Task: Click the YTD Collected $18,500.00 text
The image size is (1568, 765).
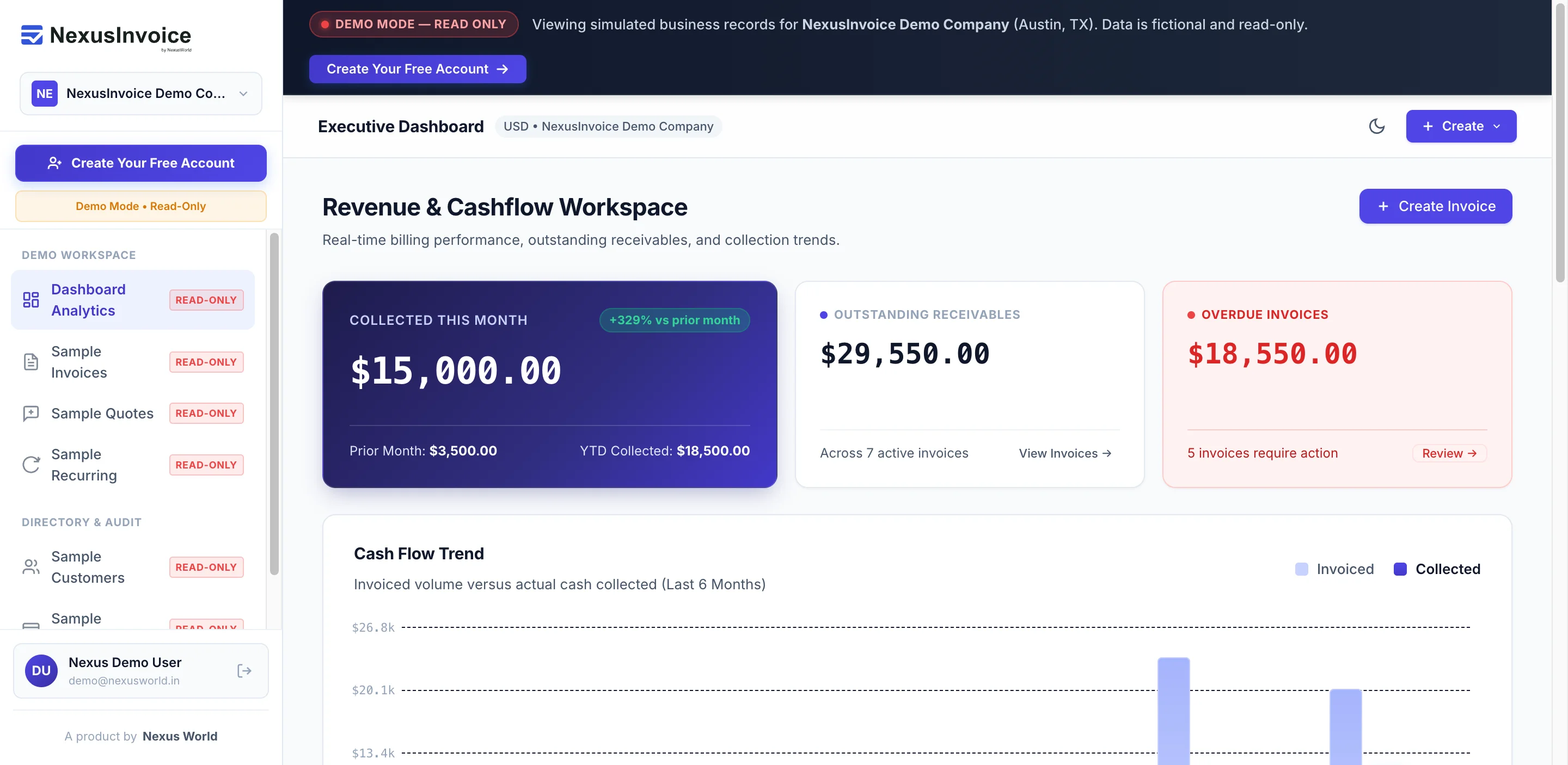Action: 665,451
